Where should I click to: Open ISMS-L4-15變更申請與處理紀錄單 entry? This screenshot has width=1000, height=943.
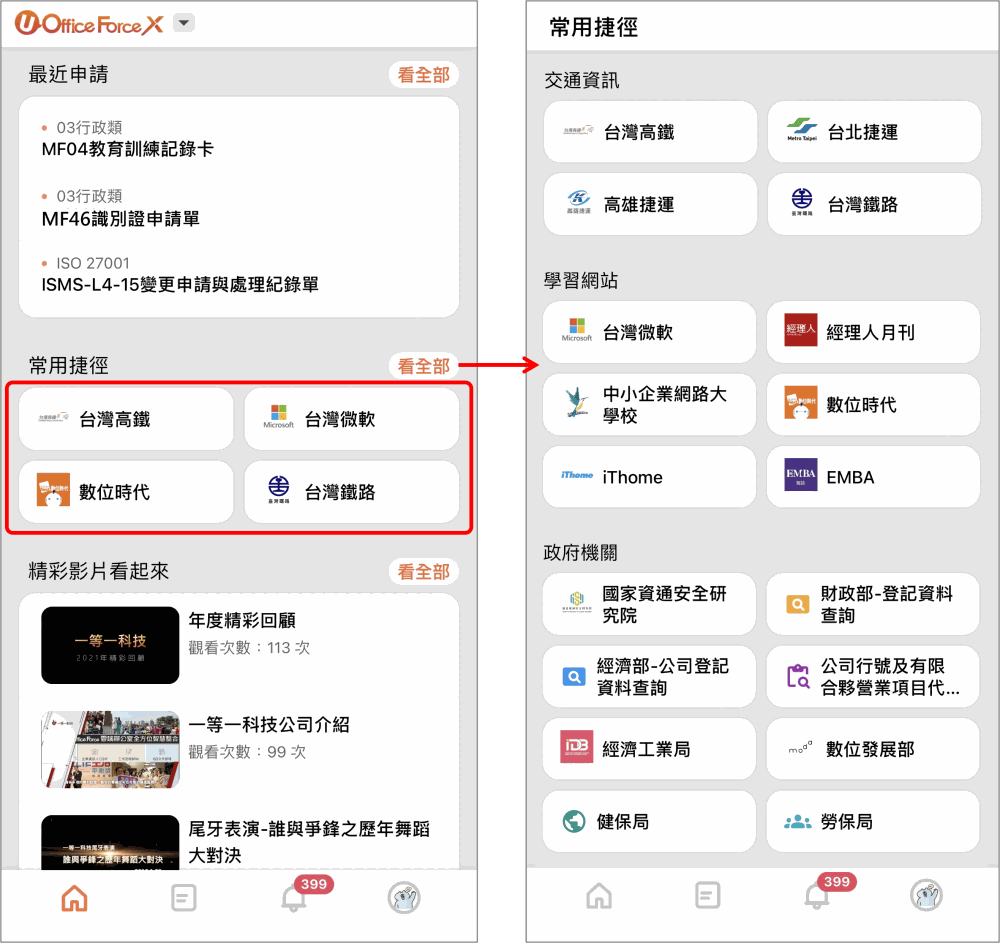(x=180, y=284)
